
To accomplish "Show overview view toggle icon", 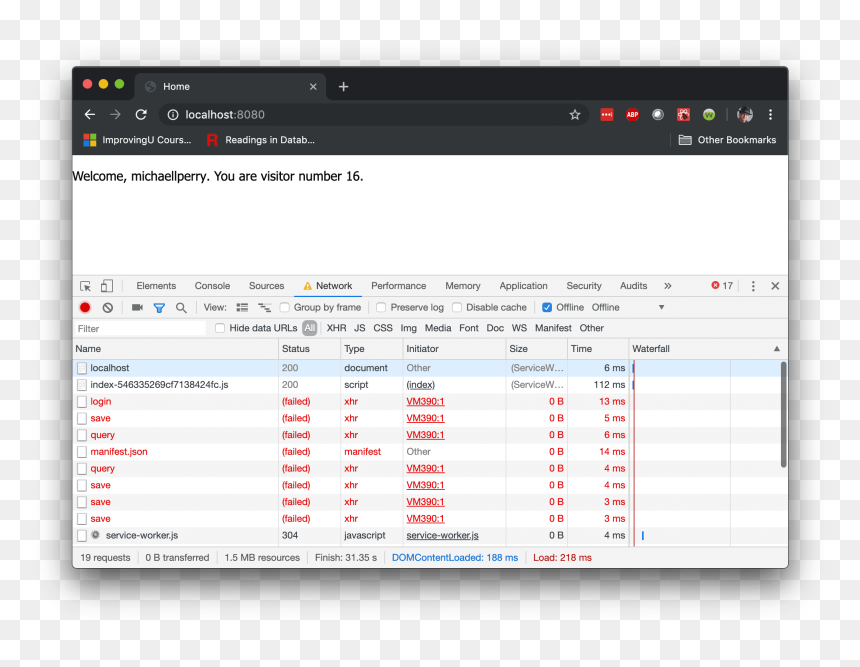I will point(265,308).
